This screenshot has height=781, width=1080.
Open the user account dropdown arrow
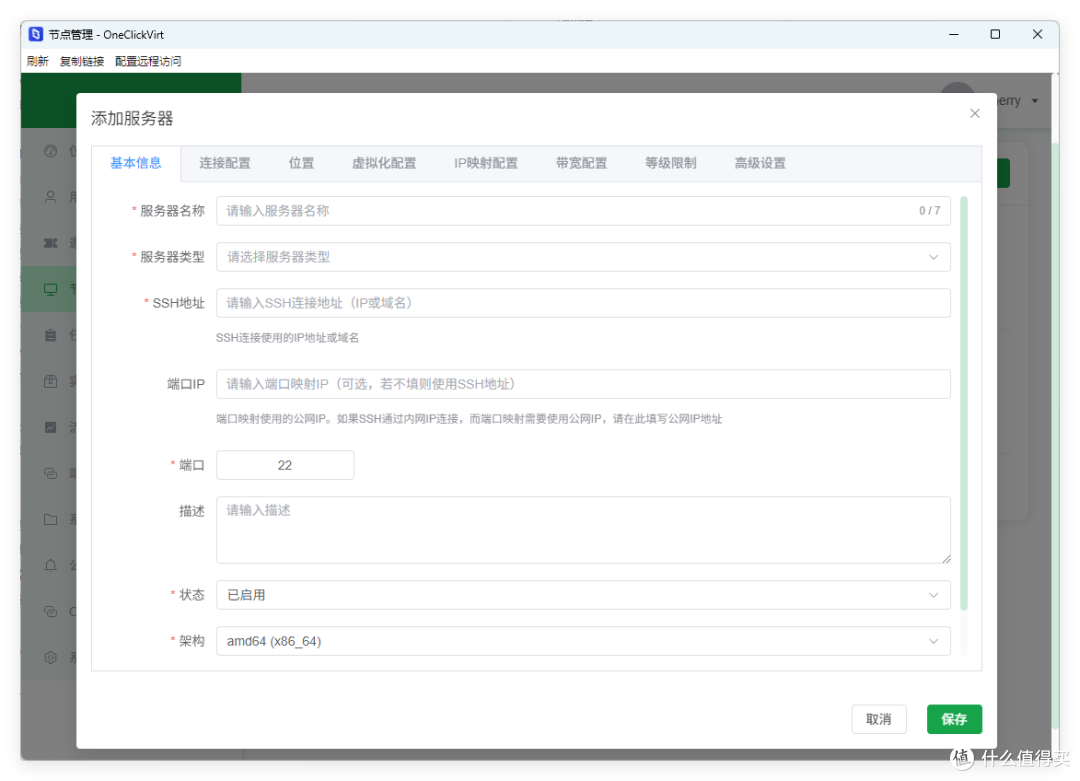tap(1035, 101)
